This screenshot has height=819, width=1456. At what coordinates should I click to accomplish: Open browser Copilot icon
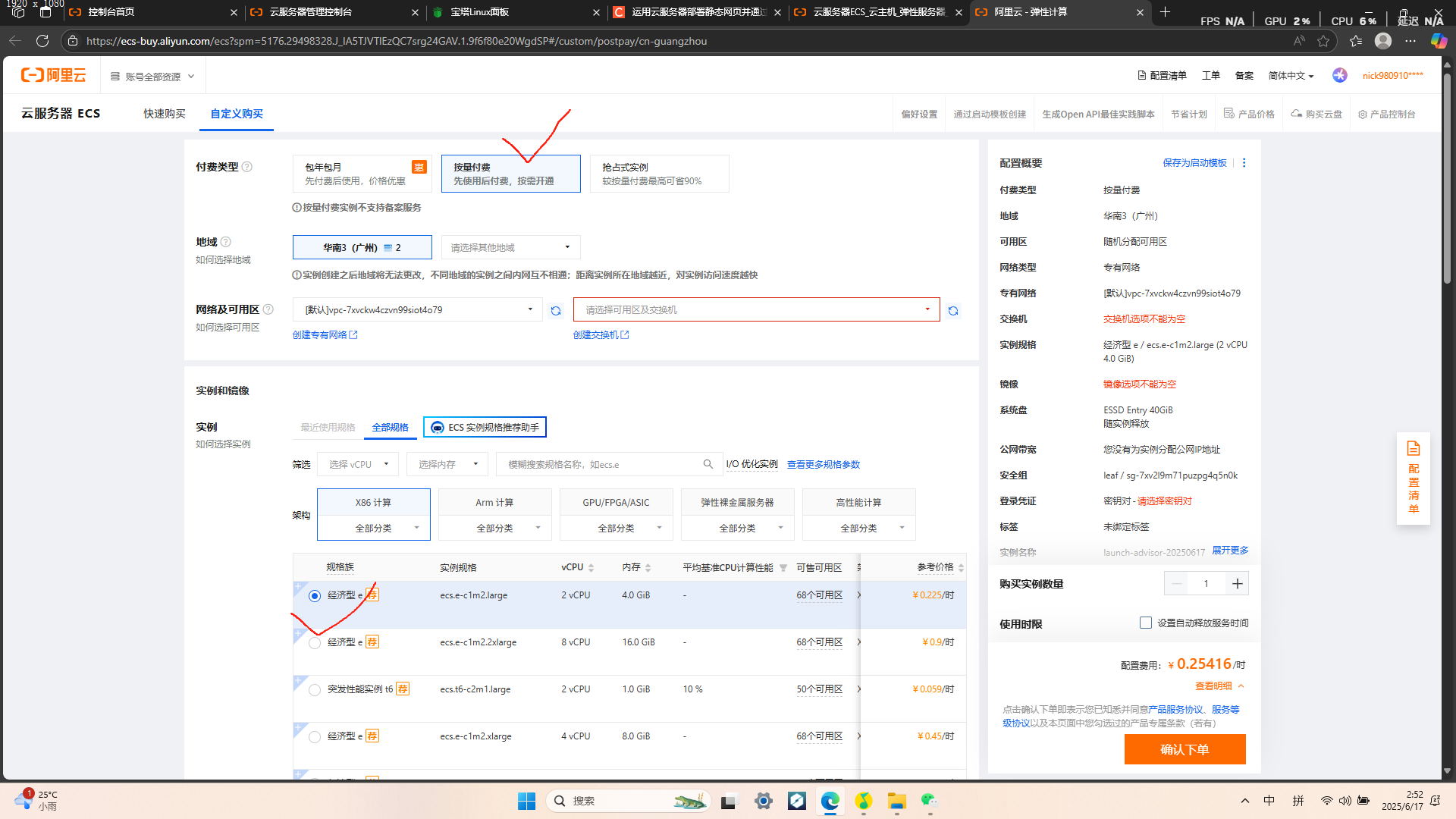coord(1438,41)
